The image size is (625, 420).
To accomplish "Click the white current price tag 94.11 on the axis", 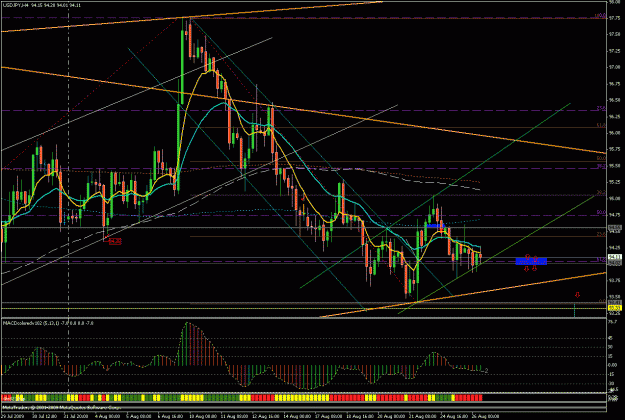I will (x=614, y=257).
